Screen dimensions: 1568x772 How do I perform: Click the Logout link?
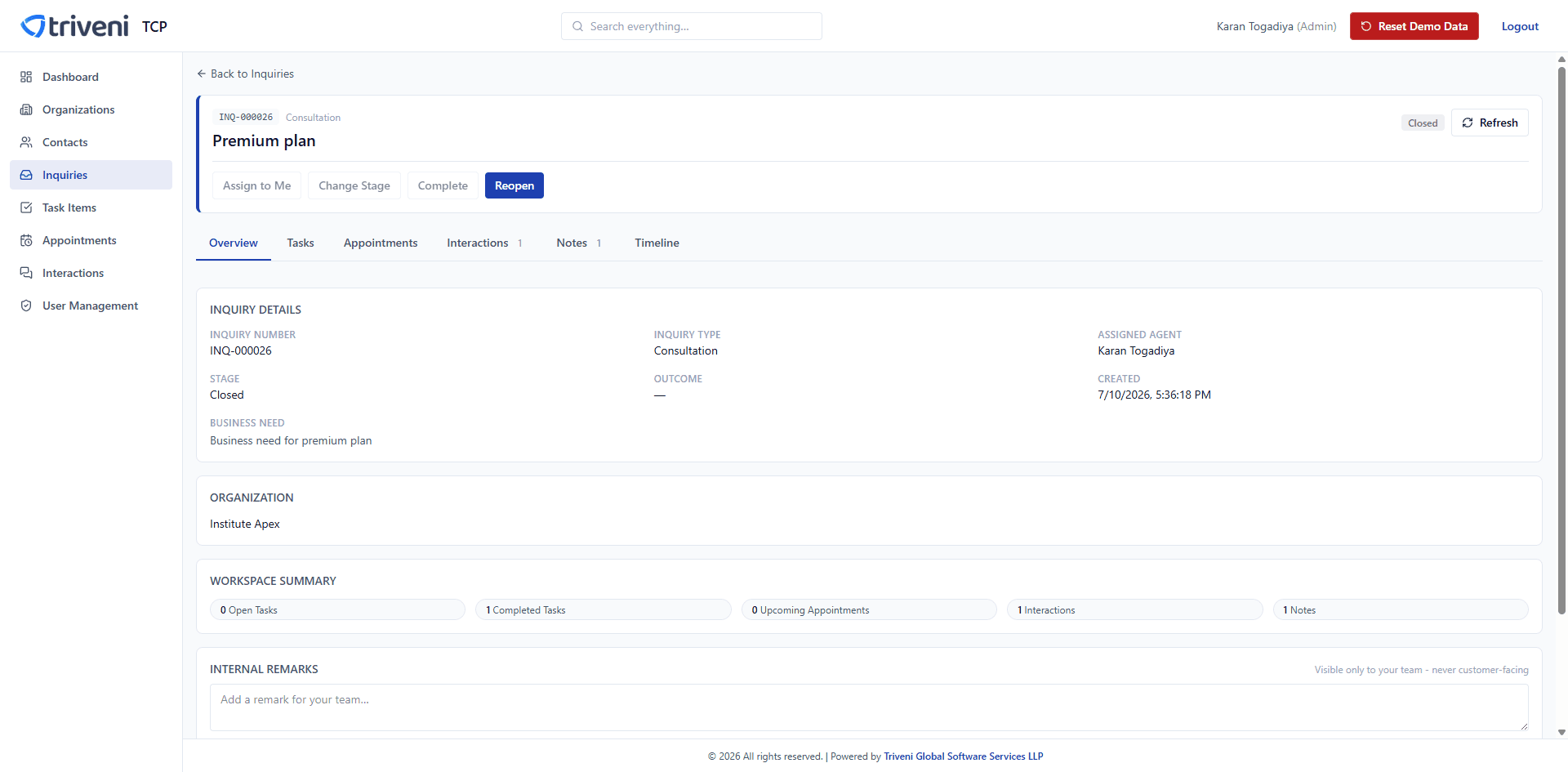click(1520, 26)
